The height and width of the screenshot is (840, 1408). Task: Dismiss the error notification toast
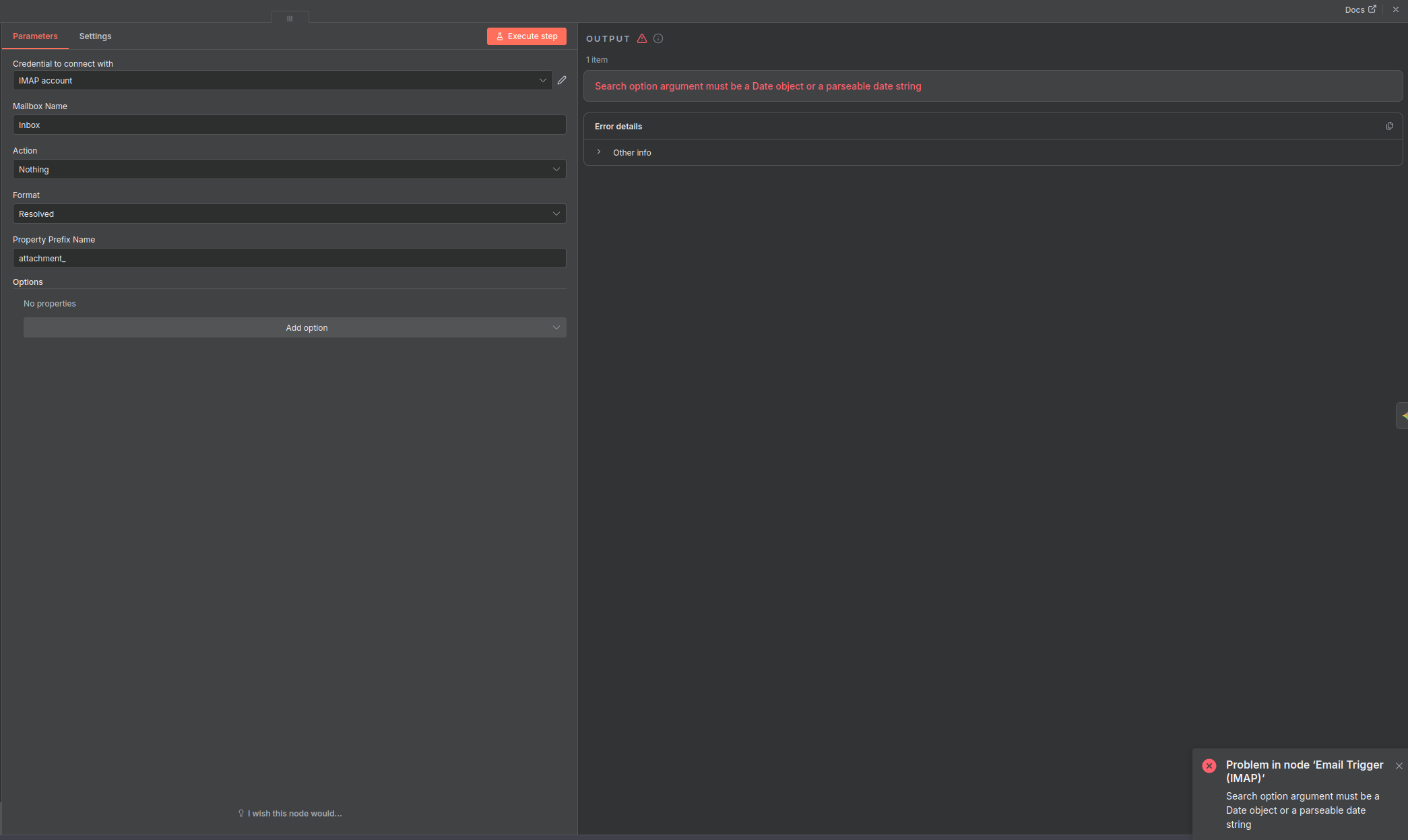(1399, 766)
